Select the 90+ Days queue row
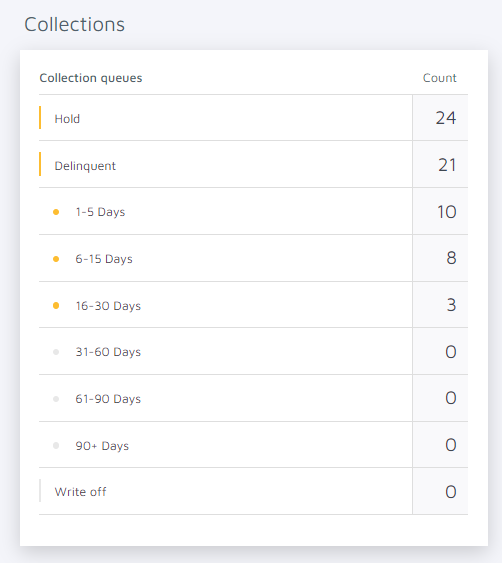 (x=253, y=445)
